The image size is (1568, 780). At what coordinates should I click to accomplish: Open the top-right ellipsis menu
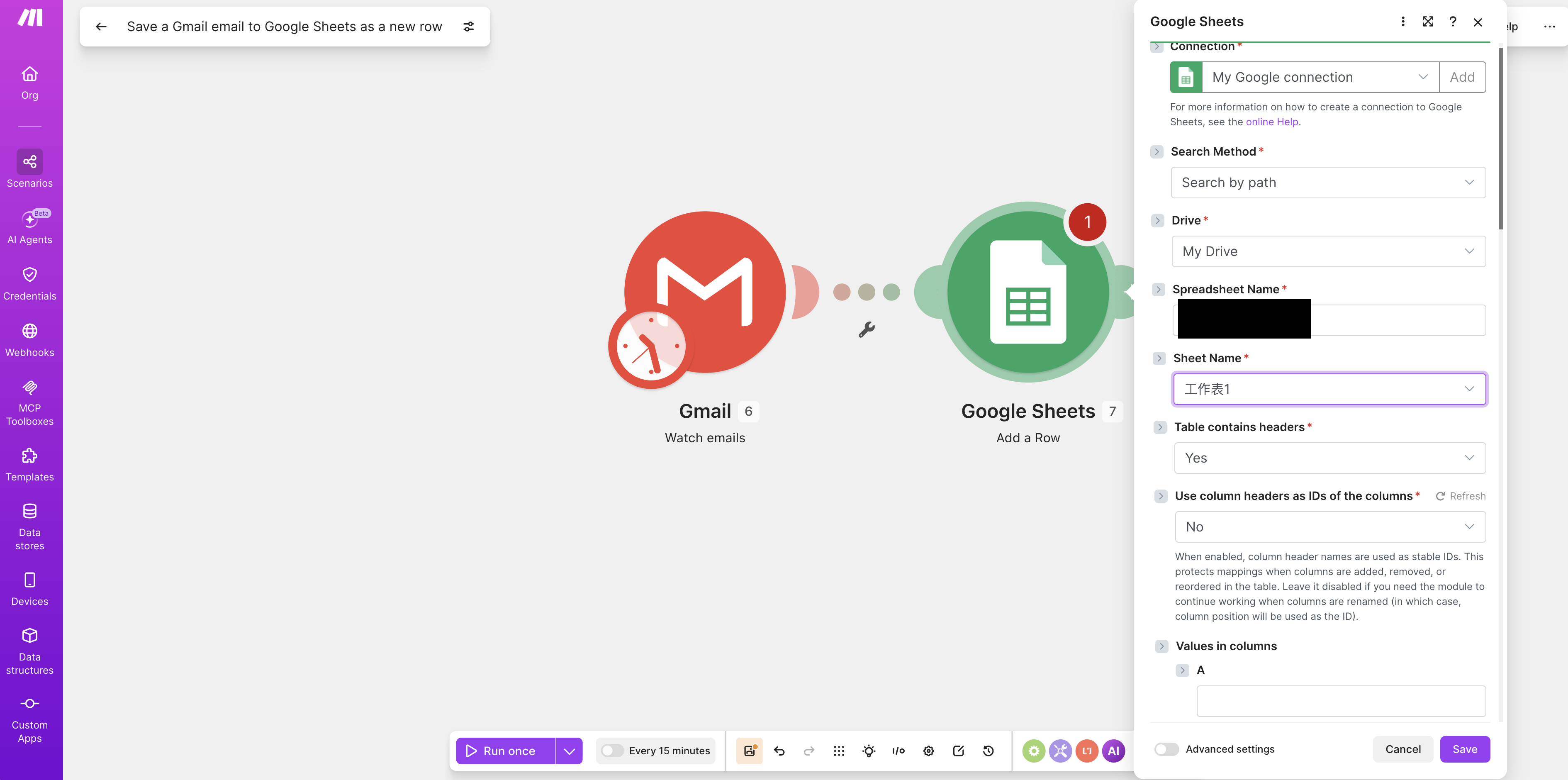click(x=1550, y=26)
